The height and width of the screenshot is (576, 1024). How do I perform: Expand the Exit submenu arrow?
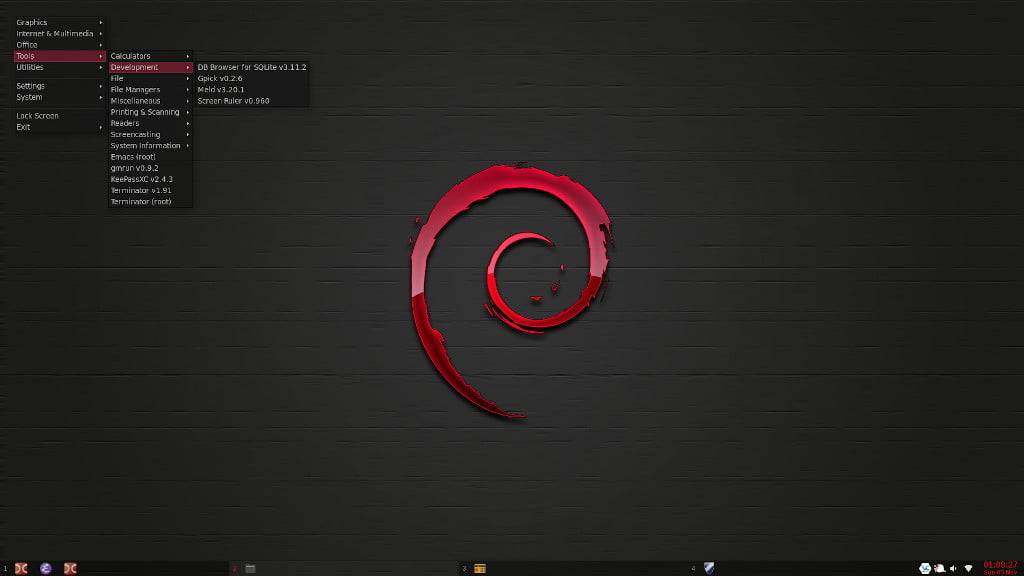101,127
